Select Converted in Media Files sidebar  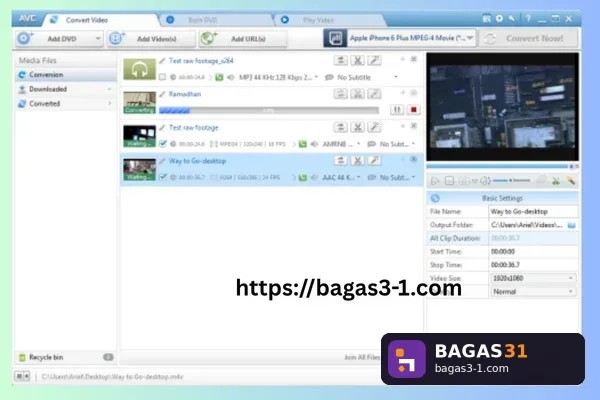point(66,104)
